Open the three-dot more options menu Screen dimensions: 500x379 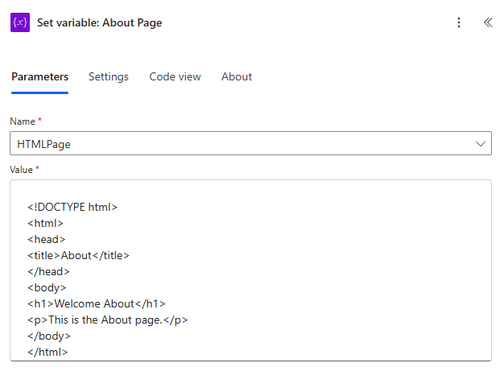point(459,22)
